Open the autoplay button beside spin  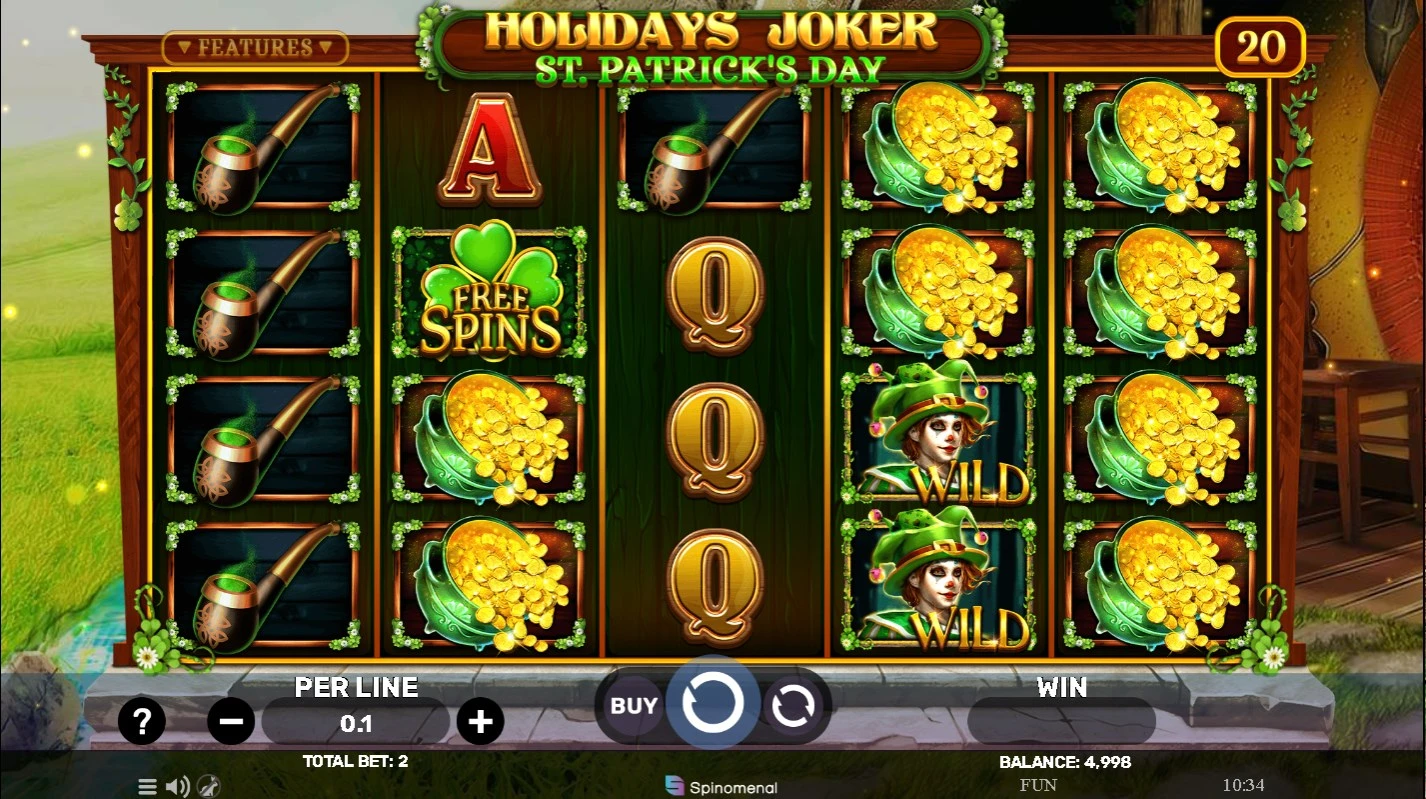(x=791, y=706)
